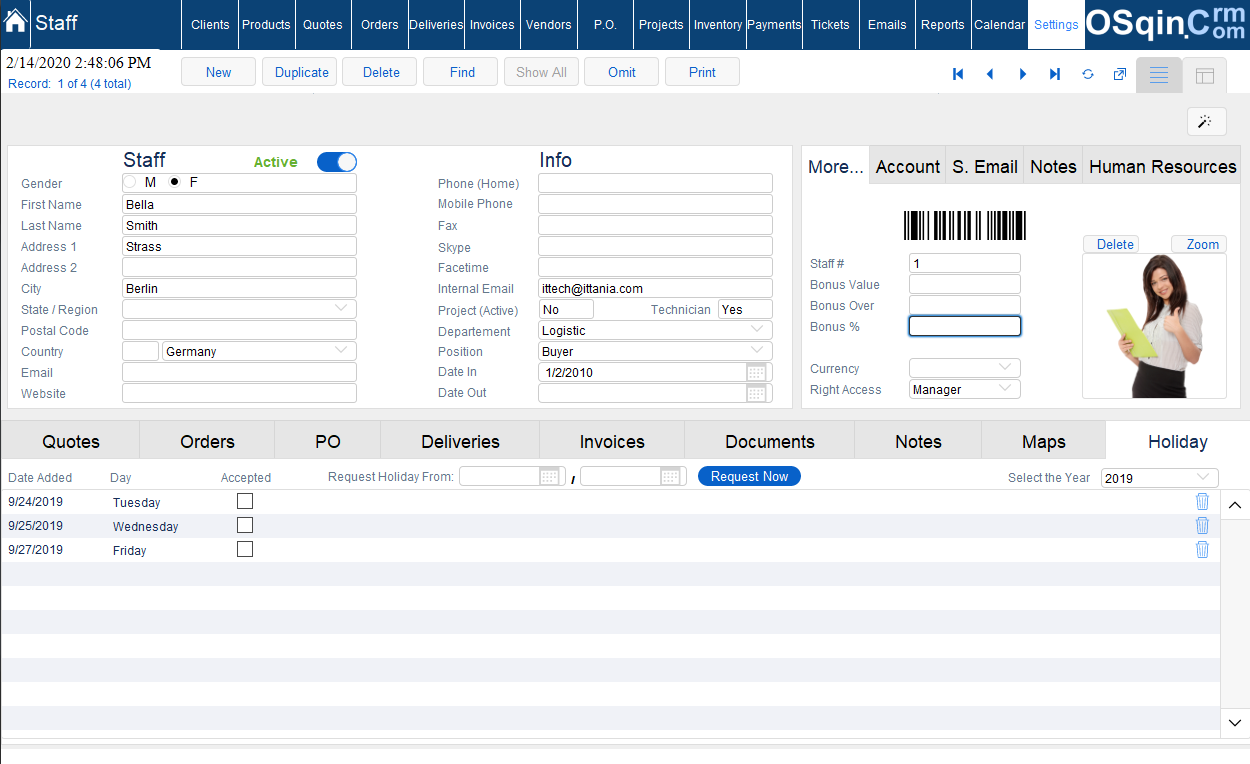1250x764 pixels.
Task: Open the Maps bottom tab
Action: pyautogui.click(x=1044, y=441)
